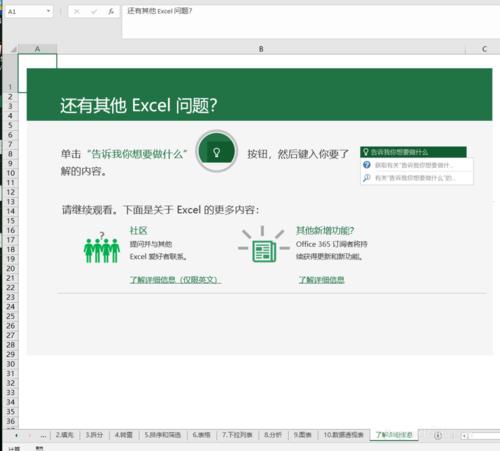The height and width of the screenshot is (451, 500).
Task: Open the Name Box dropdown arrow
Action: (49, 12)
